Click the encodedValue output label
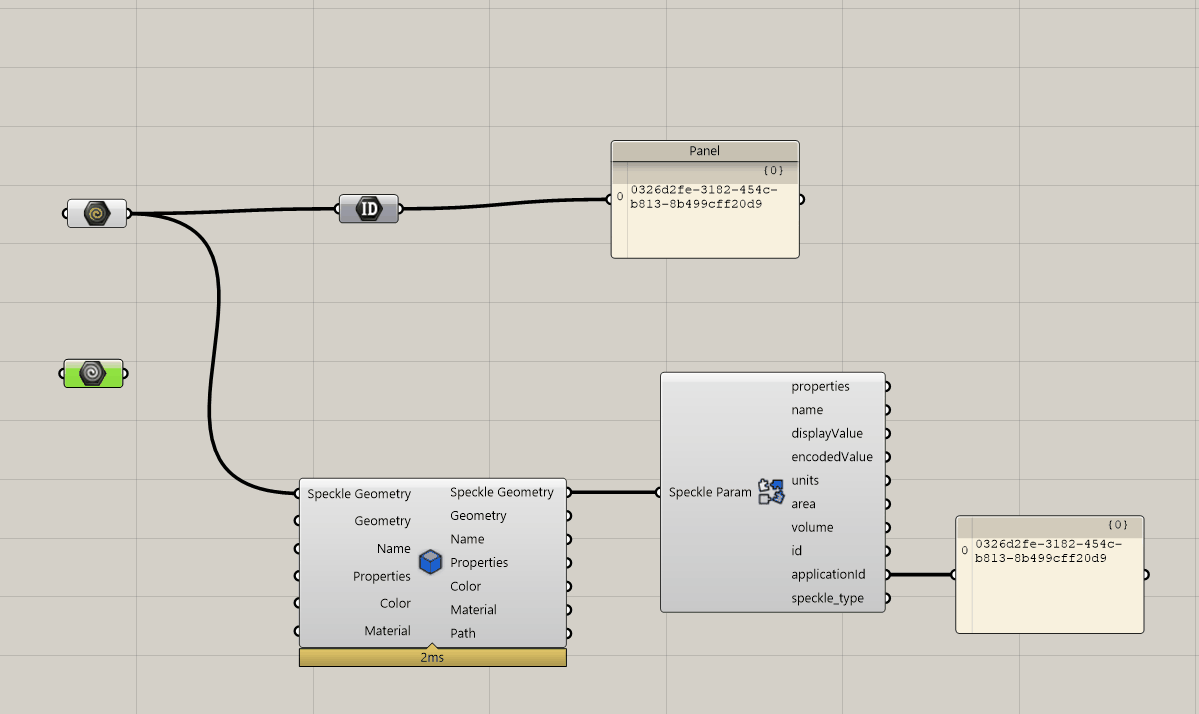Viewport: 1199px width, 714px height. pos(831,457)
